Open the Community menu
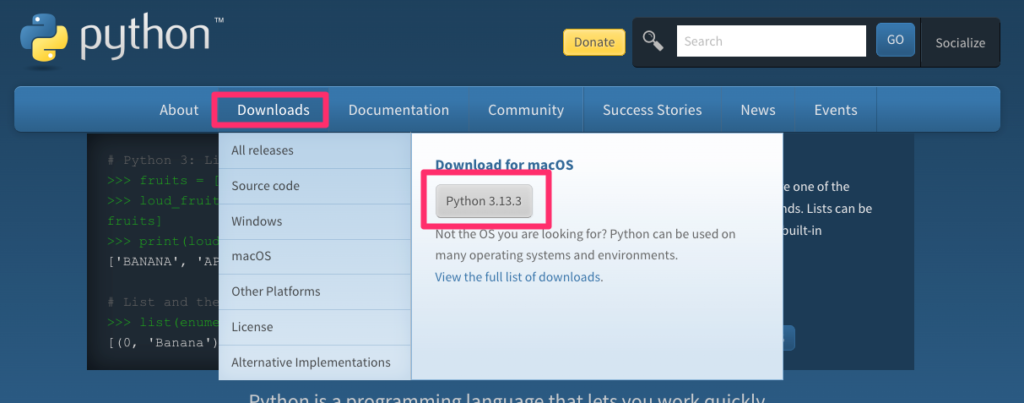Image resolution: width=1024 pixels, height=403 pixels. click(x=526, y=110)
